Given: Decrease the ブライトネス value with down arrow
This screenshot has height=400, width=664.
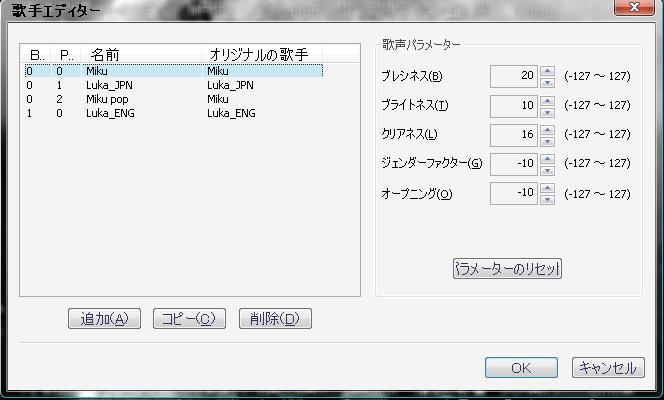Looking at the screenshot, I should pos(547,112).
